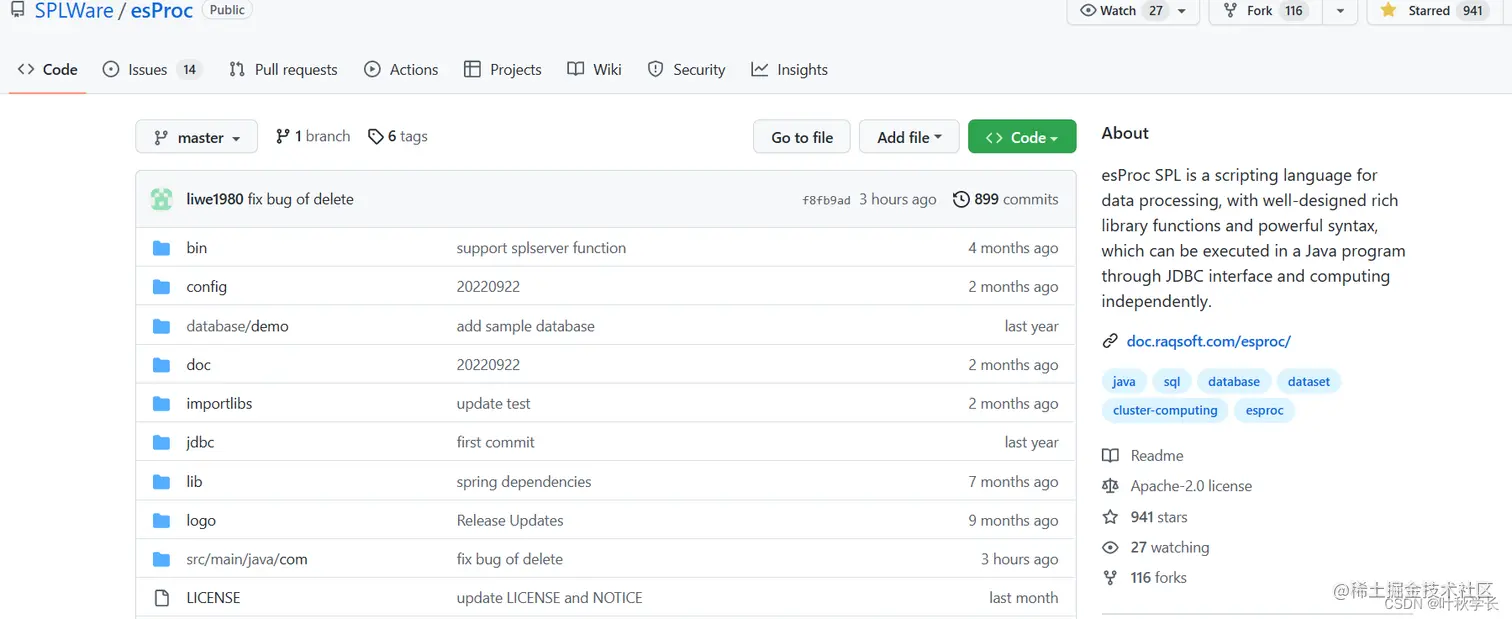Open the Add file dropdown
Image resolution: width=1512 pixels, height=619 pixels.
point(909,137)
